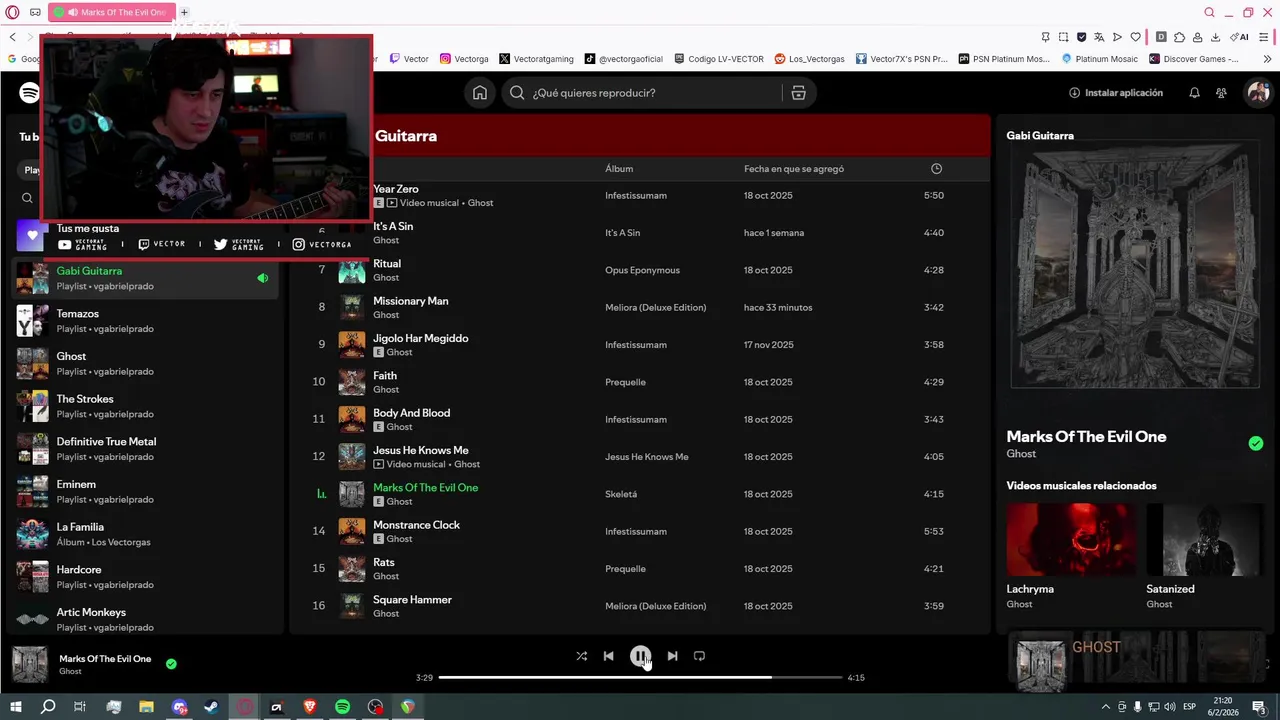Open the Windows Start button
This screenshot has width=1280, height=720.
[15, 707]
